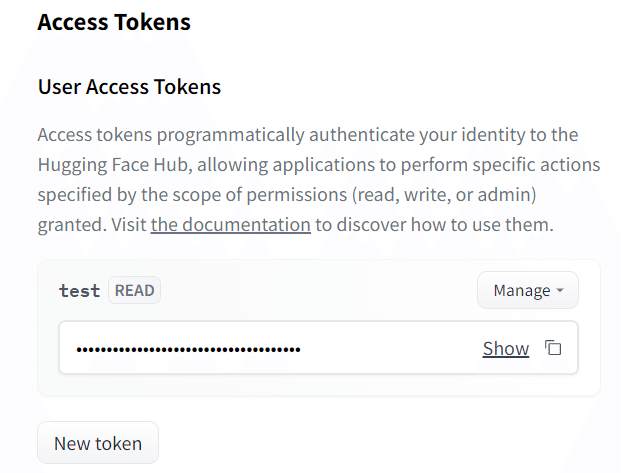
Task: Click the caret arrow beside Manage
Action: (x=560, y=290)
